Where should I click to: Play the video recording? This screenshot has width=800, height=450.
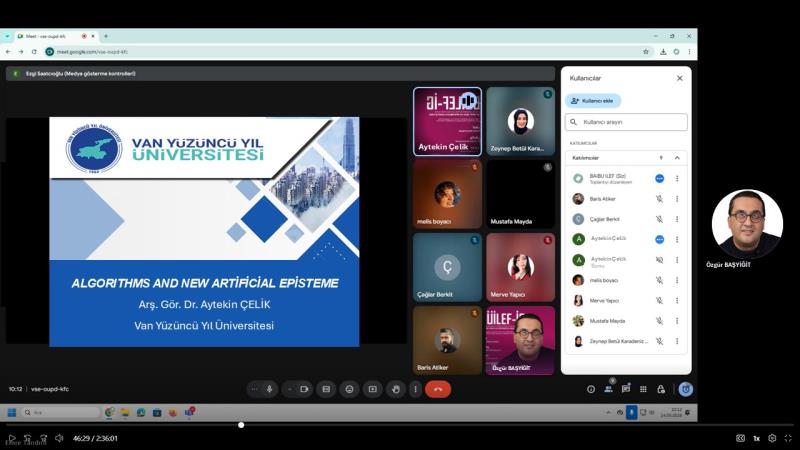point(12,438)
